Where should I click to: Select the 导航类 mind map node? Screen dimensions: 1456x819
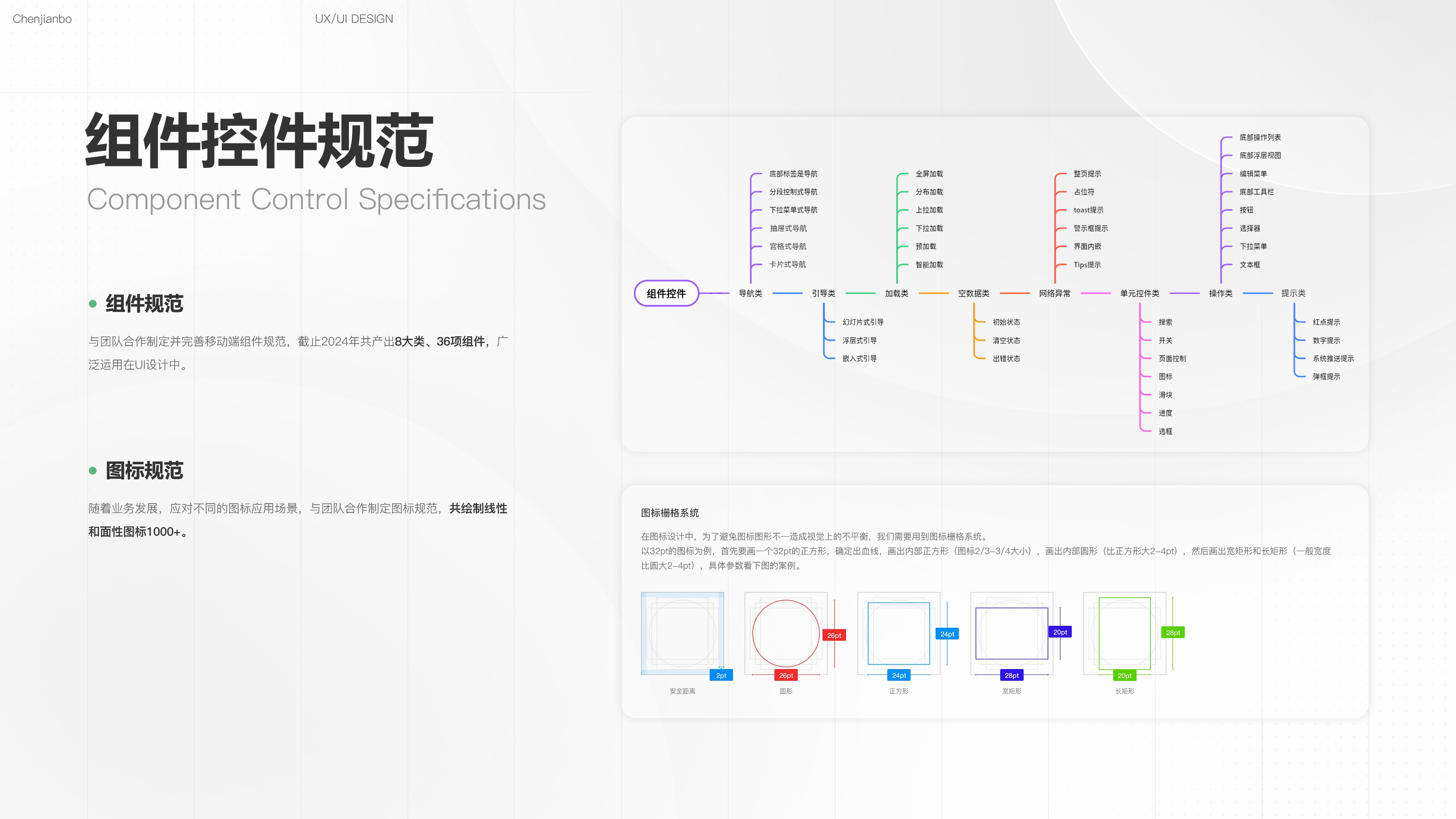tap(750, 294)
